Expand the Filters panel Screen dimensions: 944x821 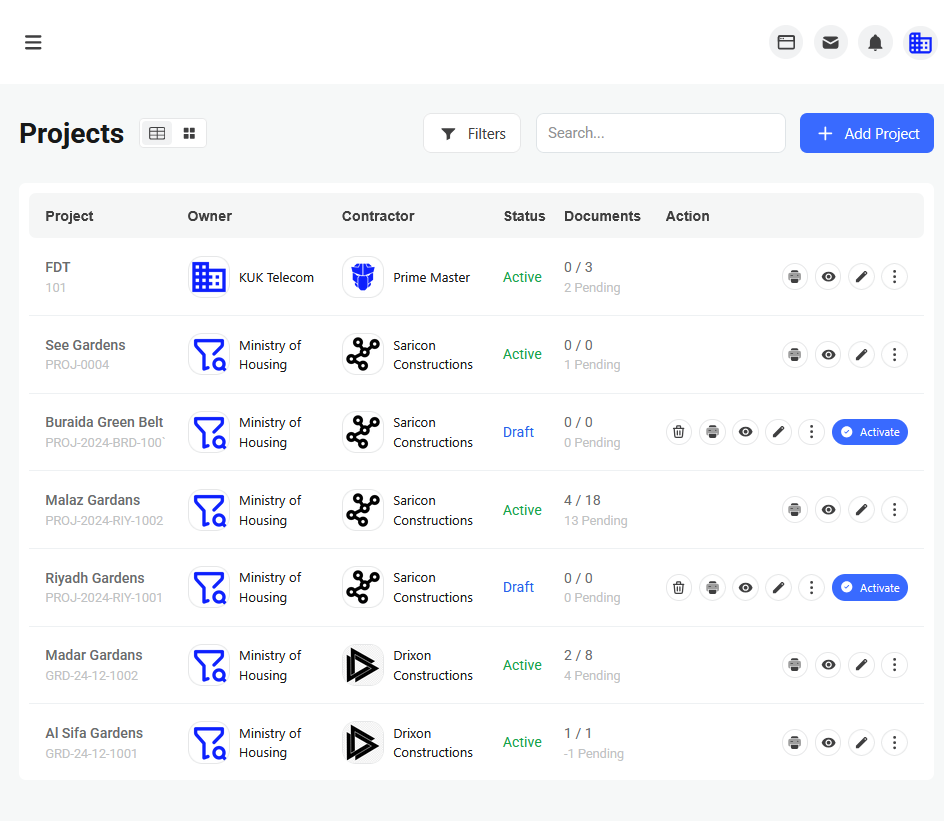[x=472, y=133]
